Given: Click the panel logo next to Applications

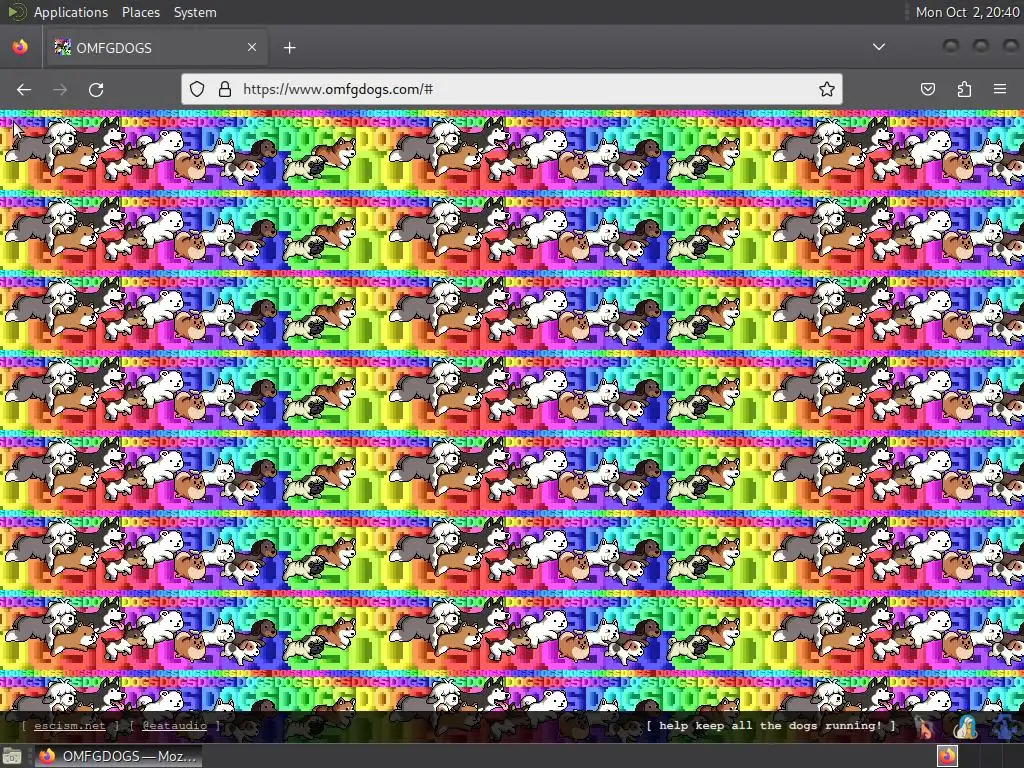Looking at the screenshot, I should coord(16,12).
